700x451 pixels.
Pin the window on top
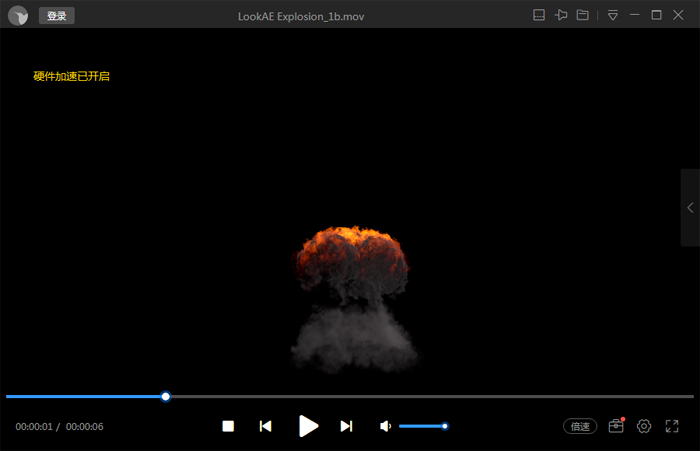coord(561,15)
